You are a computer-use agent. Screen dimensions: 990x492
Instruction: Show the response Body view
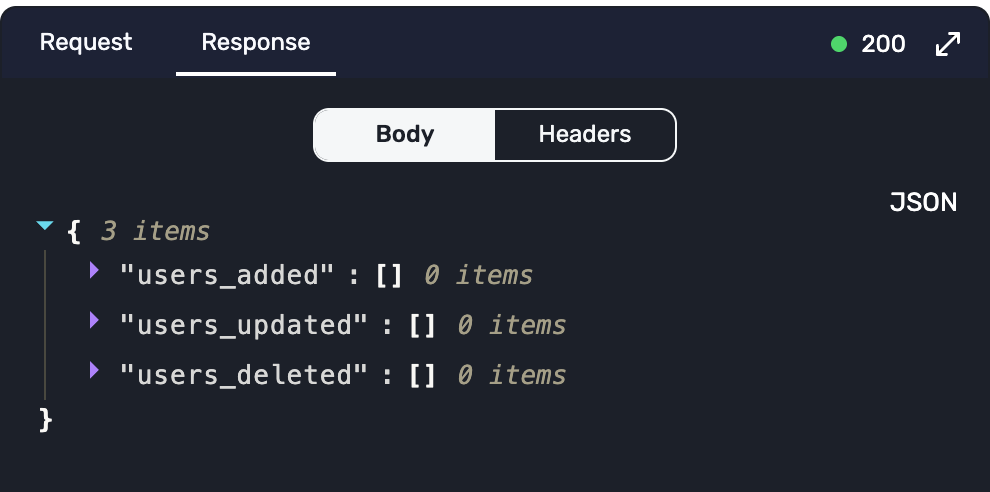tap(404, 134)
